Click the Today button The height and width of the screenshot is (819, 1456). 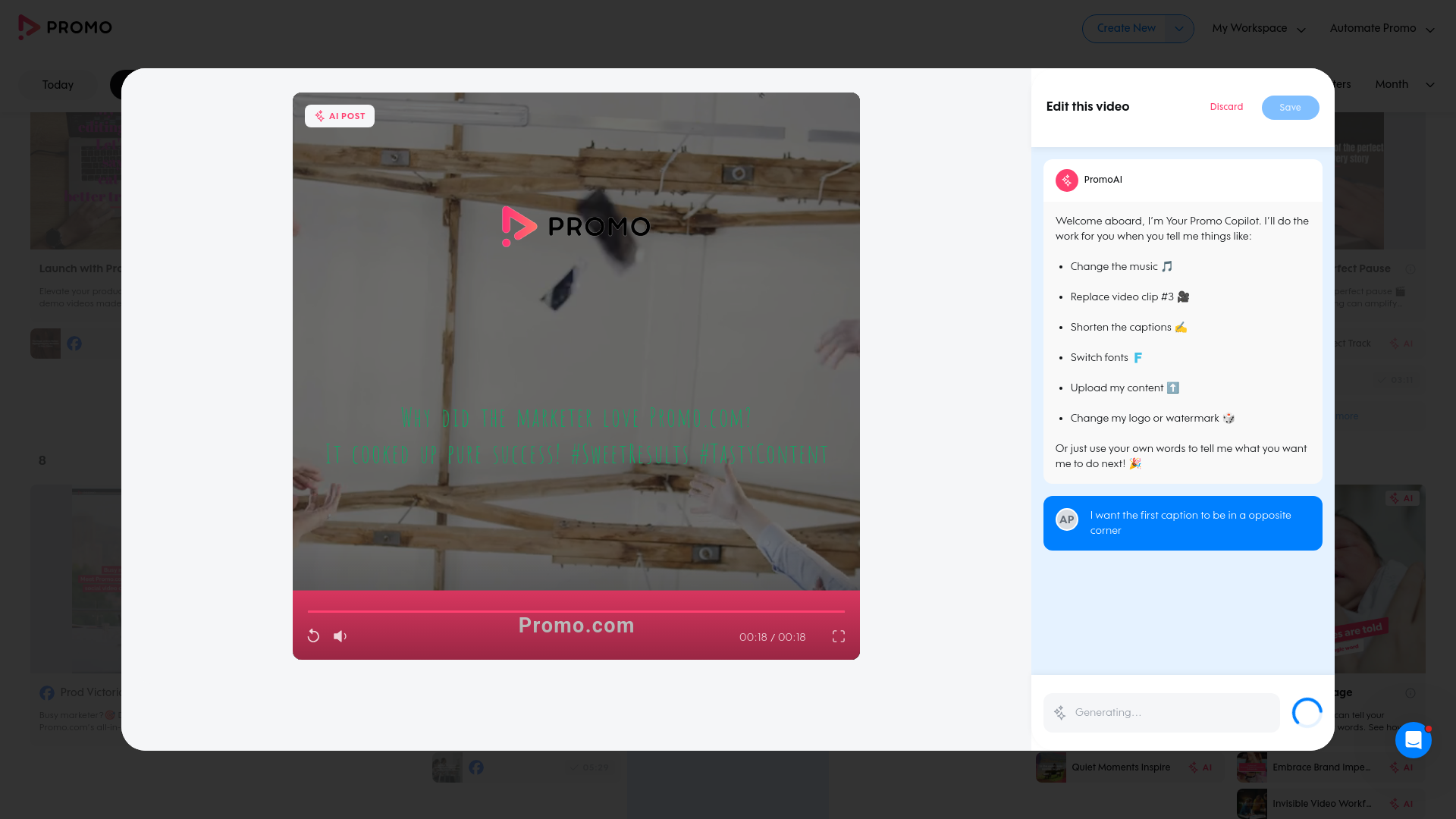pyautogui.click(x=58, y=85)
